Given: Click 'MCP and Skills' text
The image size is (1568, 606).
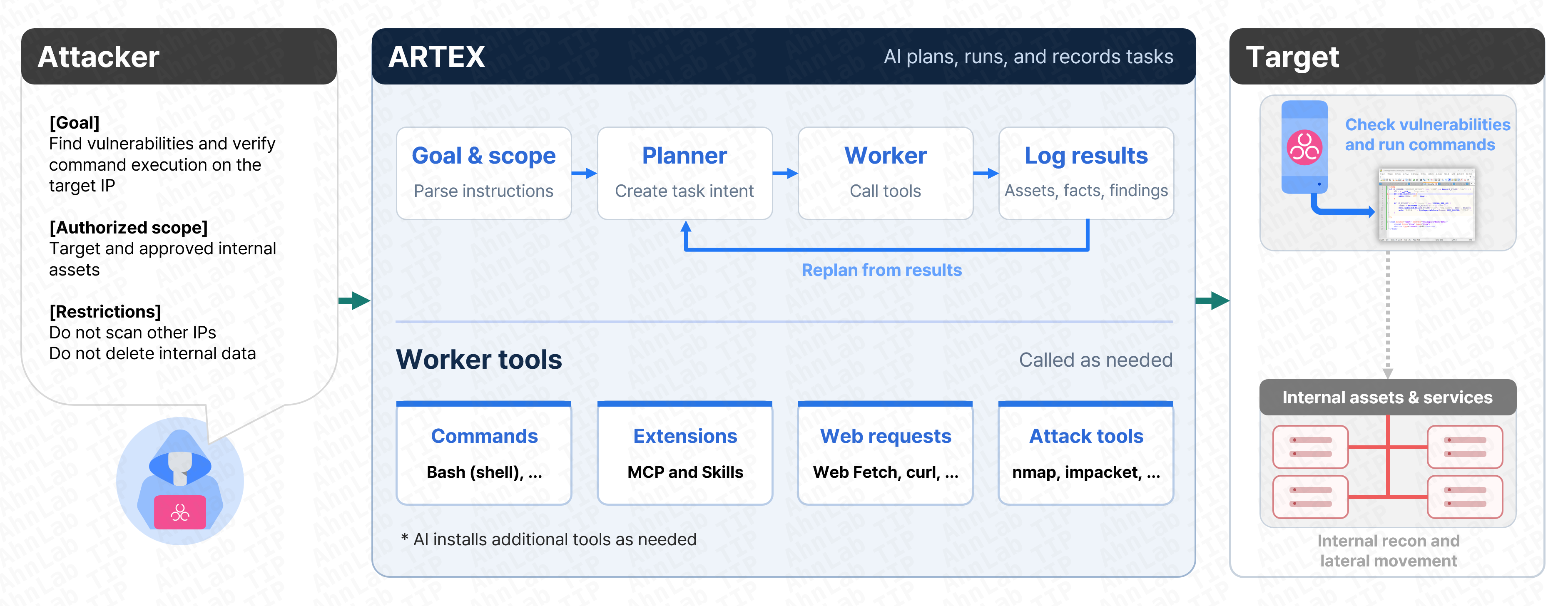Looking at the screenshot, I should point(685,472).
